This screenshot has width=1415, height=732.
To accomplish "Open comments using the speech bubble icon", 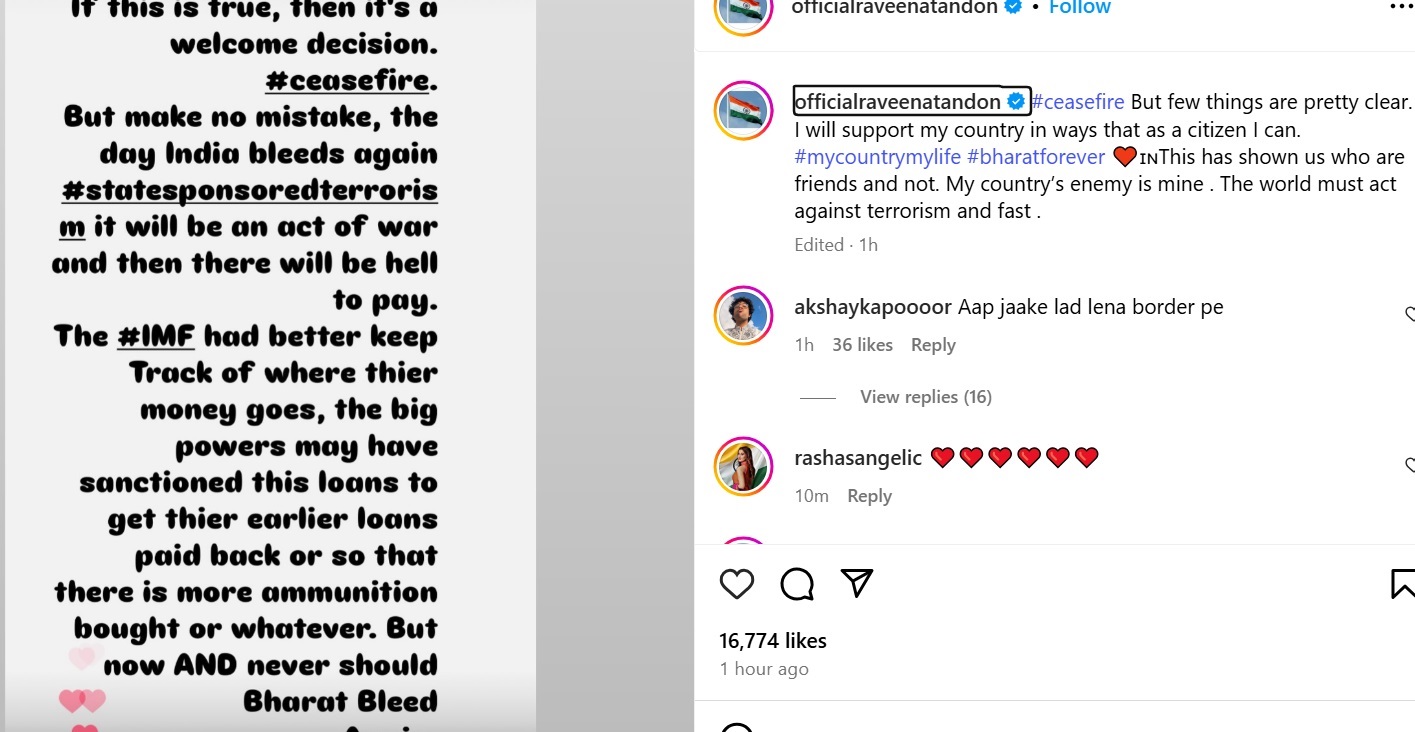I will pos(797,584).
